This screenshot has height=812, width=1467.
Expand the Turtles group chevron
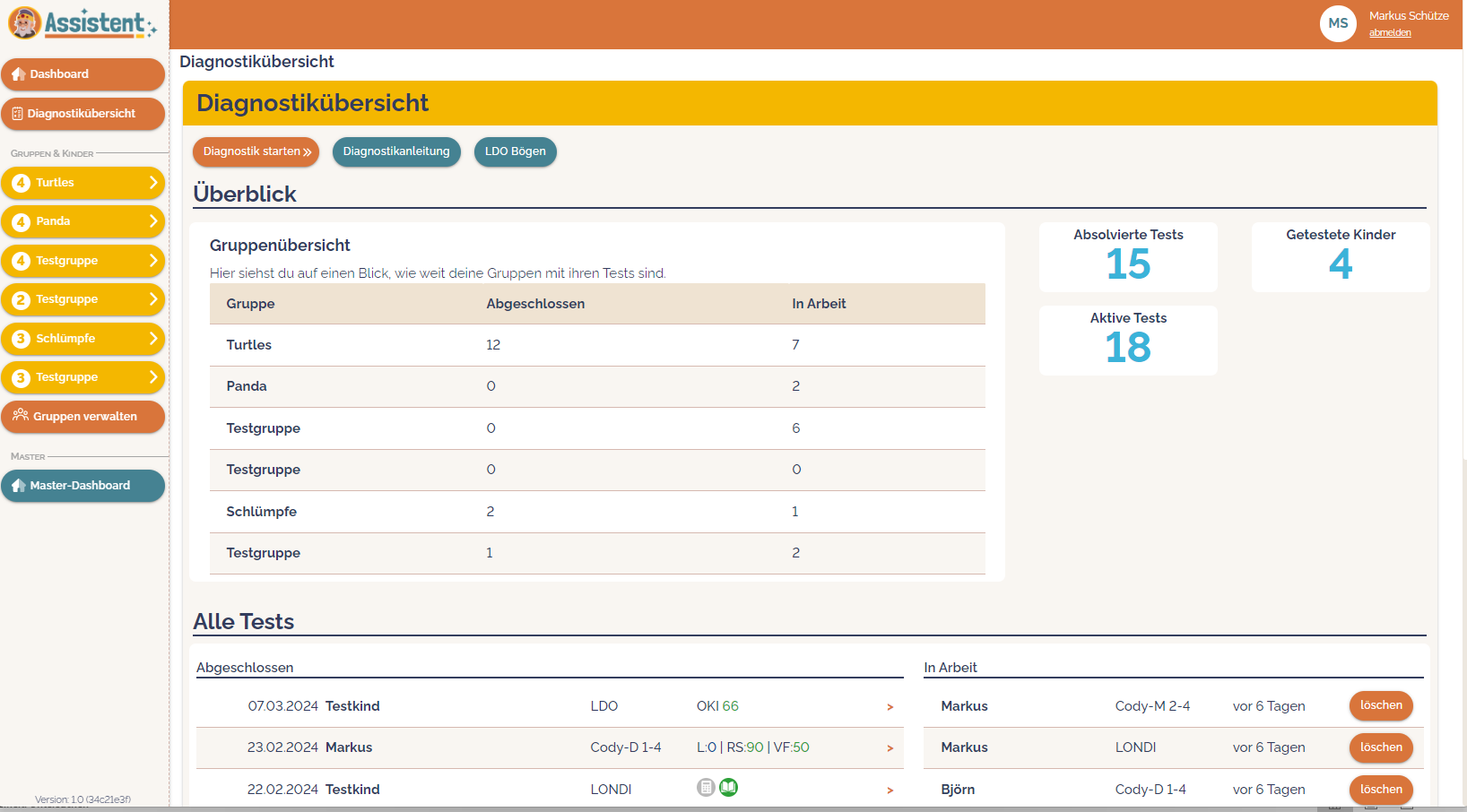(153, 182)
